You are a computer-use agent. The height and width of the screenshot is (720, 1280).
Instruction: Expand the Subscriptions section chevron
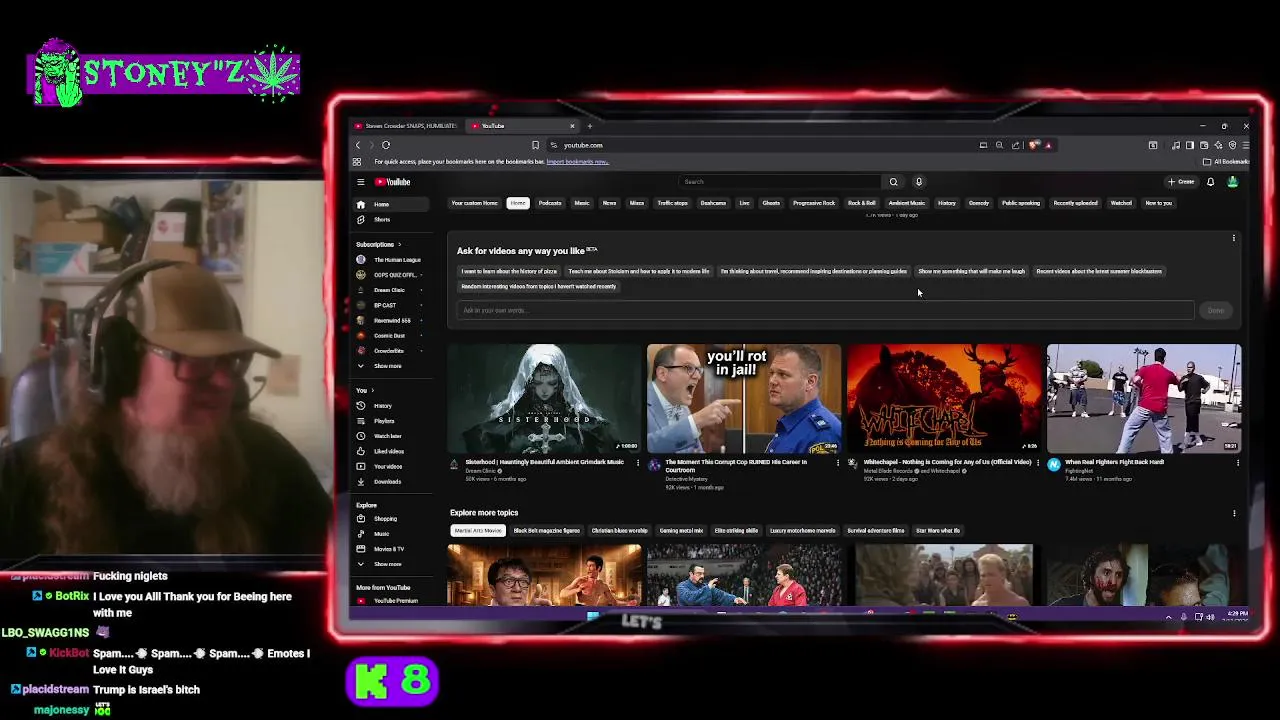click(399, 245)
